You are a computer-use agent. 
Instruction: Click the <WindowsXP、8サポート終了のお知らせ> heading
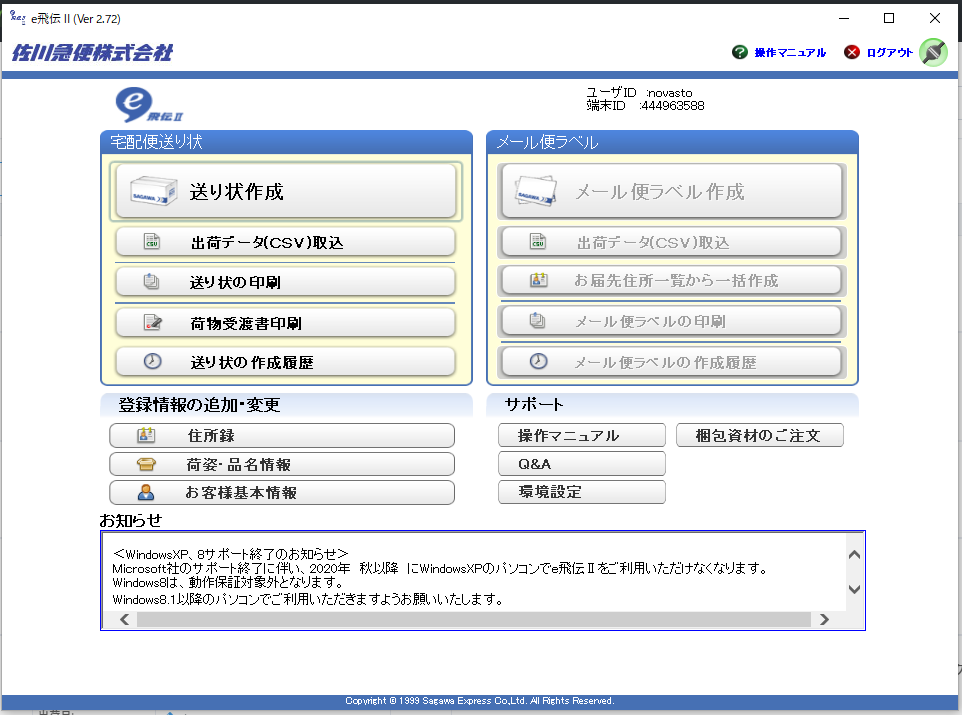[231, 554]
